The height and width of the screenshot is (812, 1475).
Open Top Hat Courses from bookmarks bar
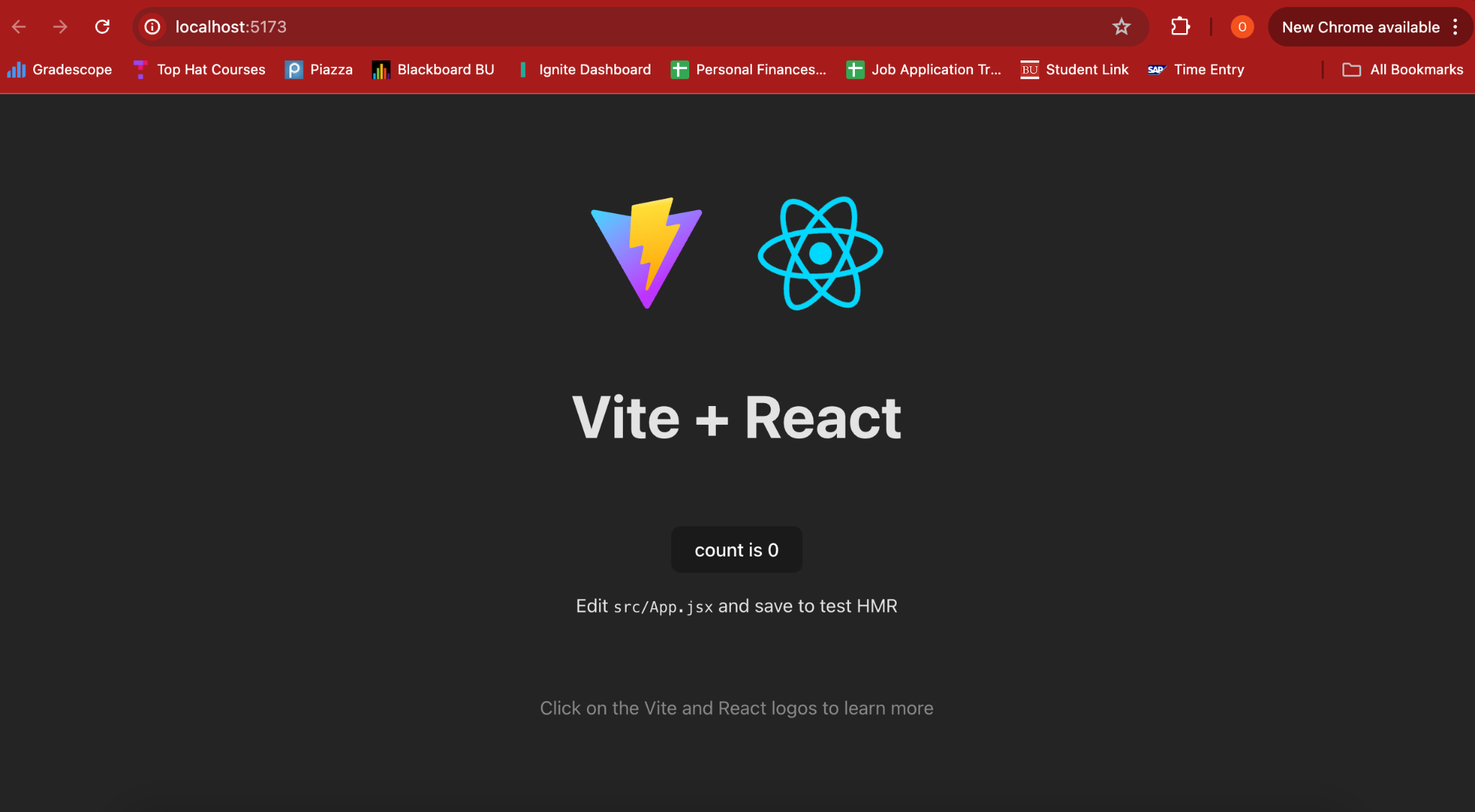pos(210,69)
